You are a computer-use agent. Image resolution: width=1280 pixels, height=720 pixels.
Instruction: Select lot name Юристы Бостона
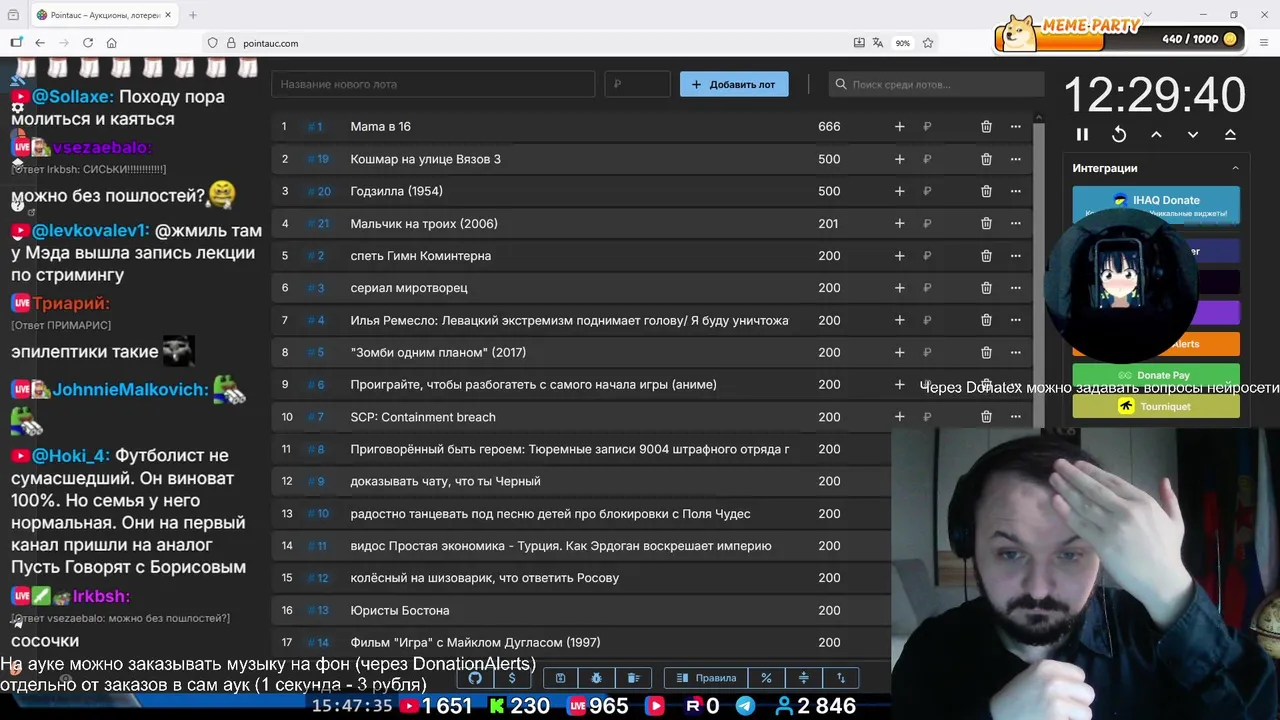400,610
